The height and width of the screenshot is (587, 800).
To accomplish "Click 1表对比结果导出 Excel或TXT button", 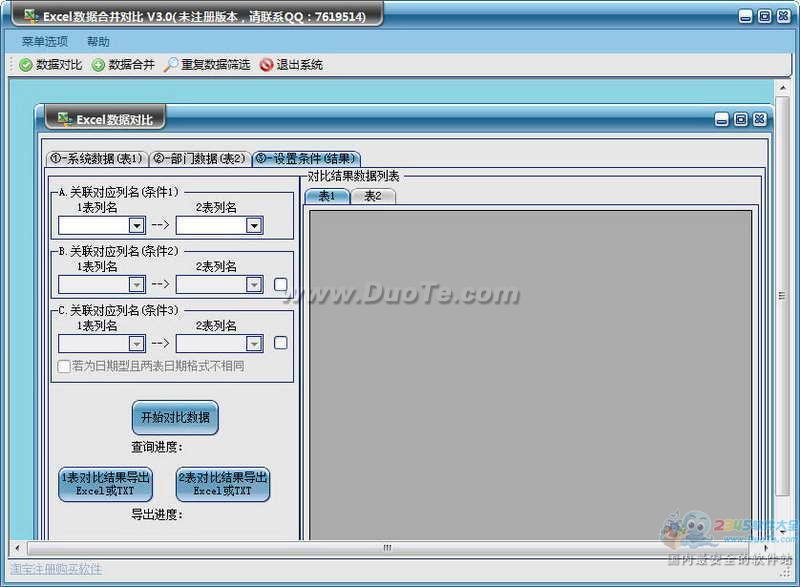I will (105, 484).
